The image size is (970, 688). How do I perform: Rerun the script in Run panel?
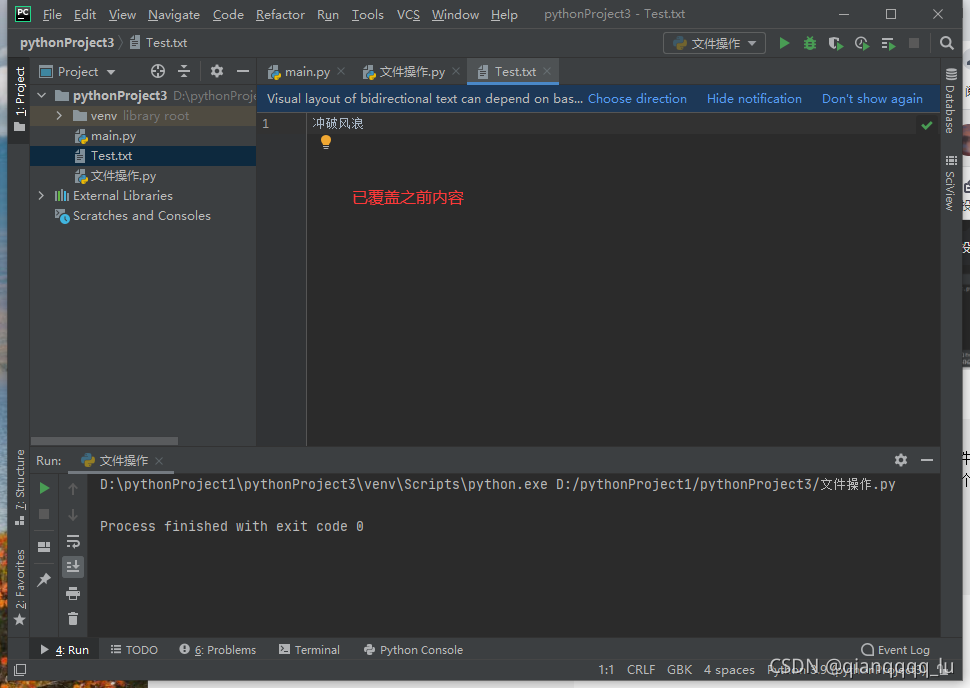(x=44, y=488)
